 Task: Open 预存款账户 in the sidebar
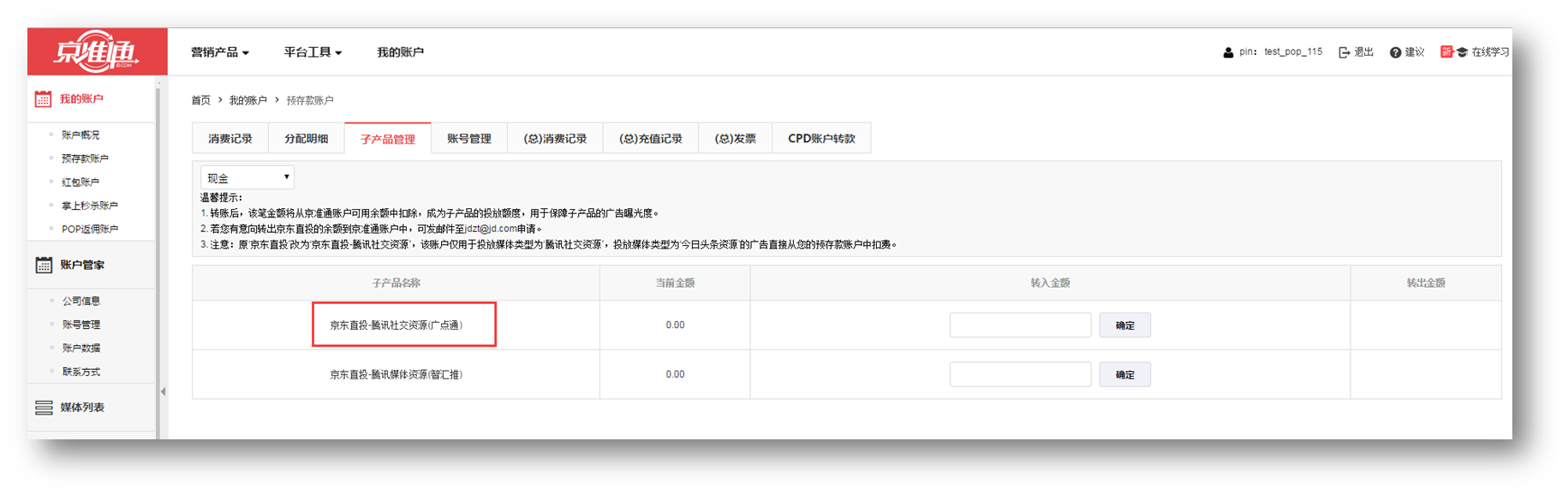(85, 158)
